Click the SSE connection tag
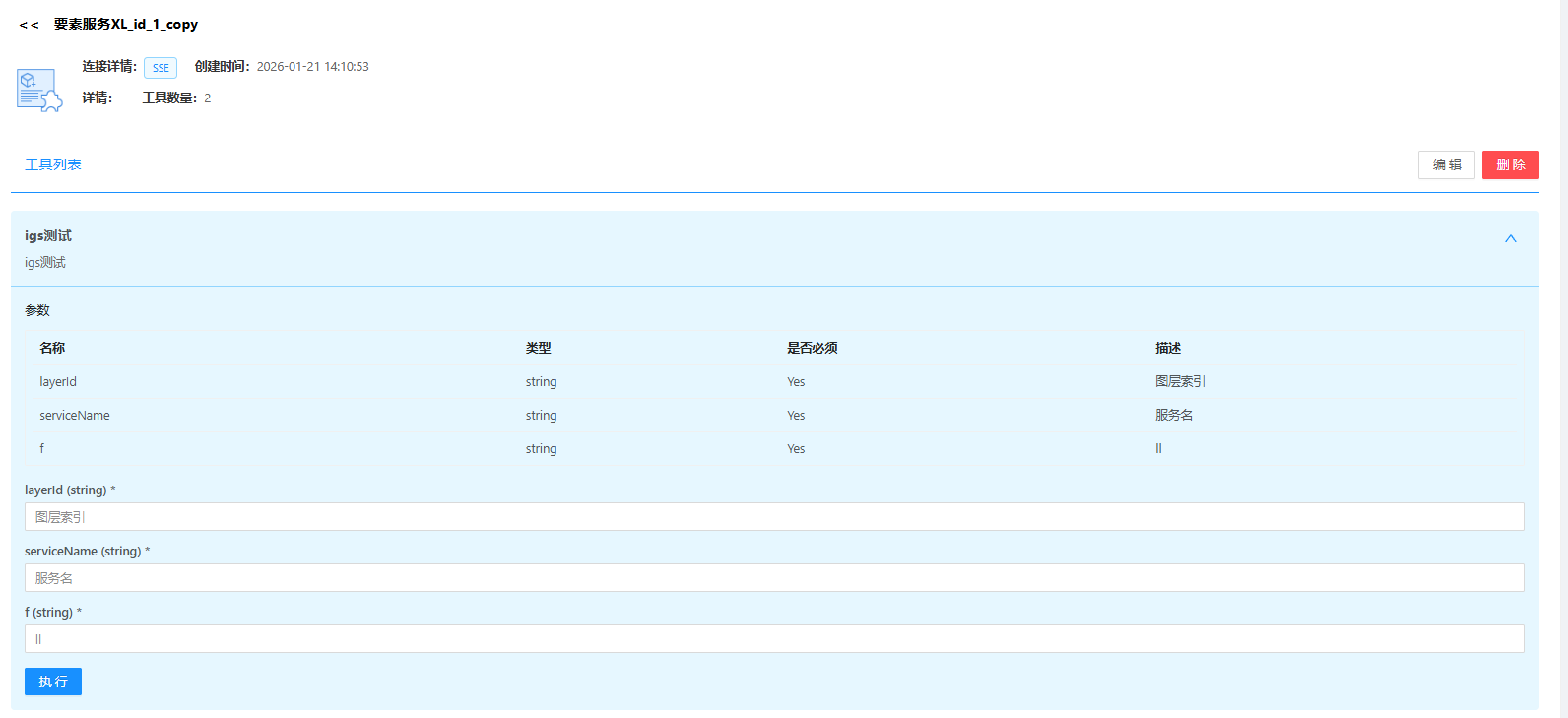The height and width of the screenshot is (718, 1568). coord(161,68)
